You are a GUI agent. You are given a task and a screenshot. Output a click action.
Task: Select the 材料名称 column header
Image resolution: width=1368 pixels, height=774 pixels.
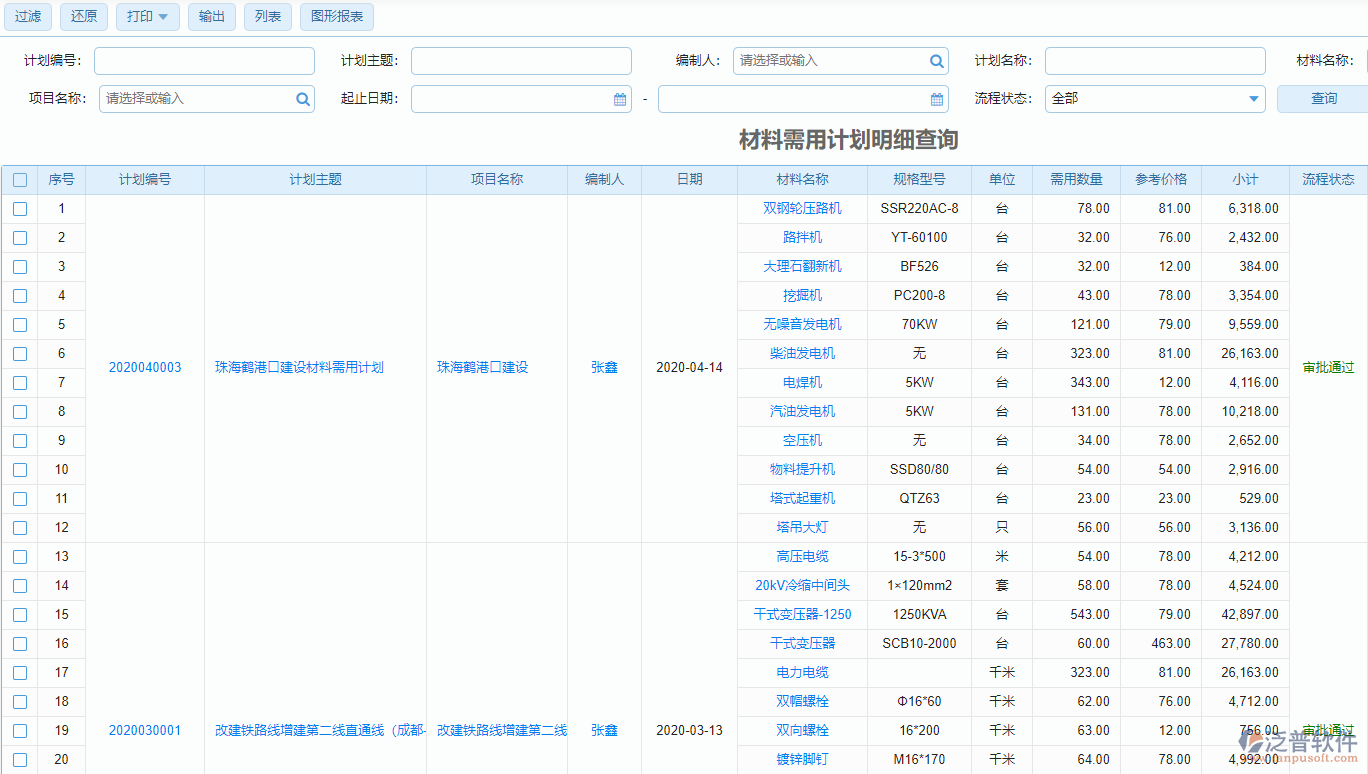coord(802,179)
